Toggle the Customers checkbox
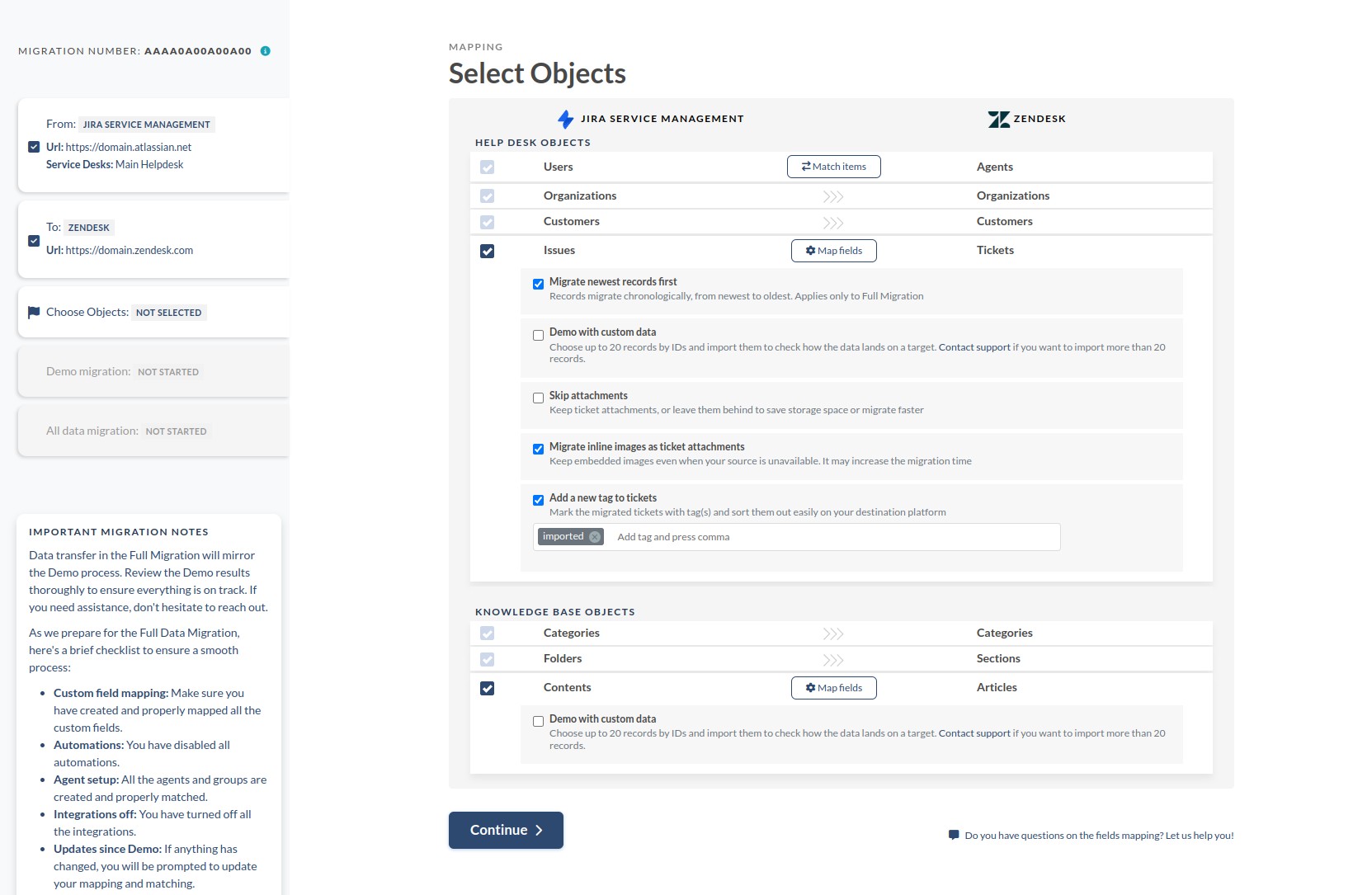The height and width of the screenshot is (895, 1372). click(x=488, y=223)
